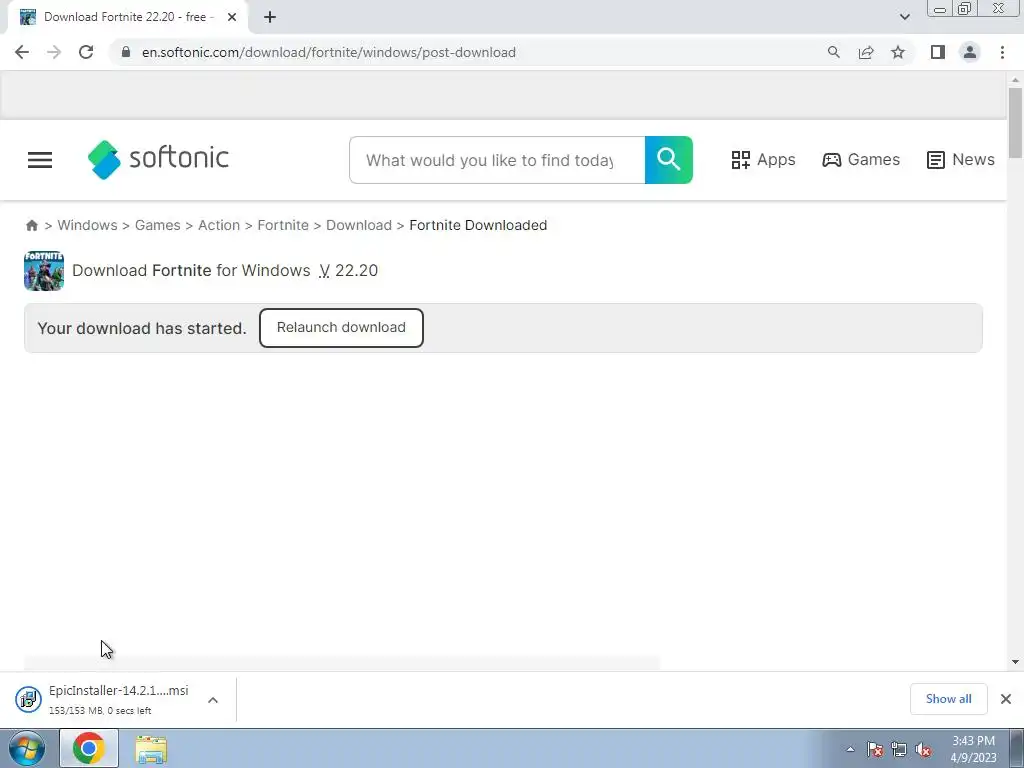Open the News section
The width and height of the screenshot is (1024, 768).
tap(960, 160)
